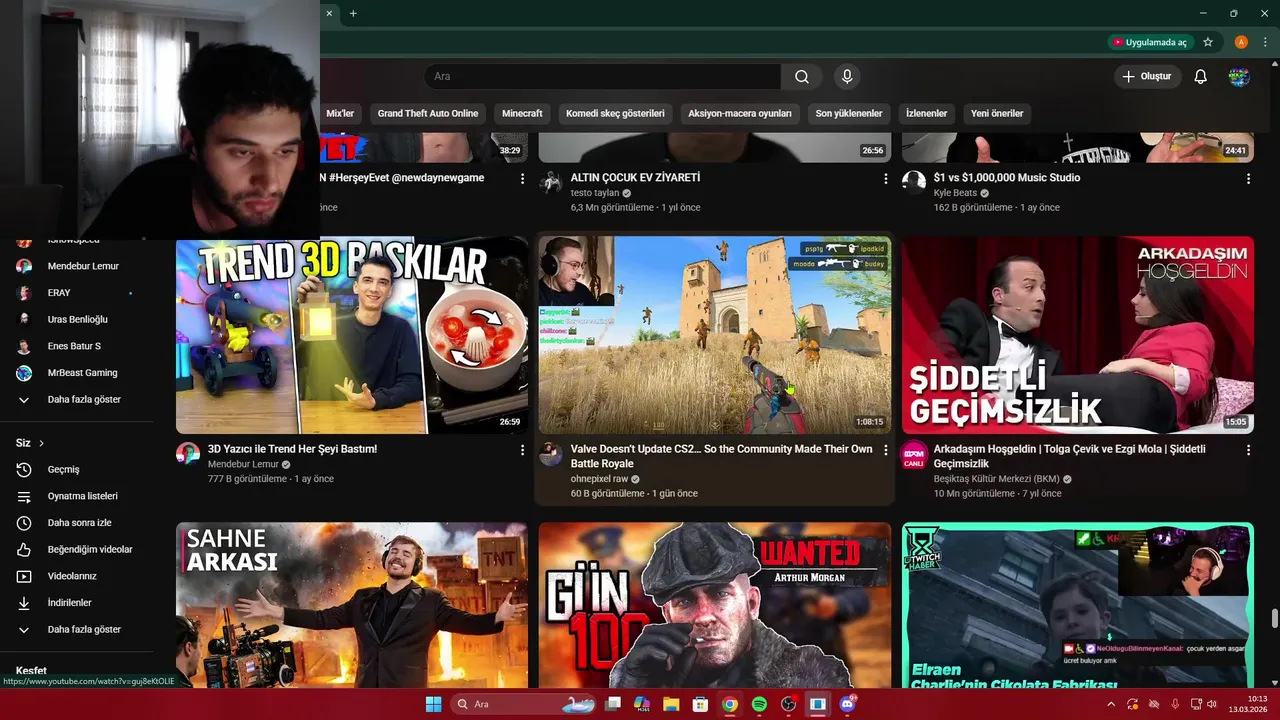Open BKM channel avatar with CANLI badge
Screen dimensions: 1280x720
(914, 455)
